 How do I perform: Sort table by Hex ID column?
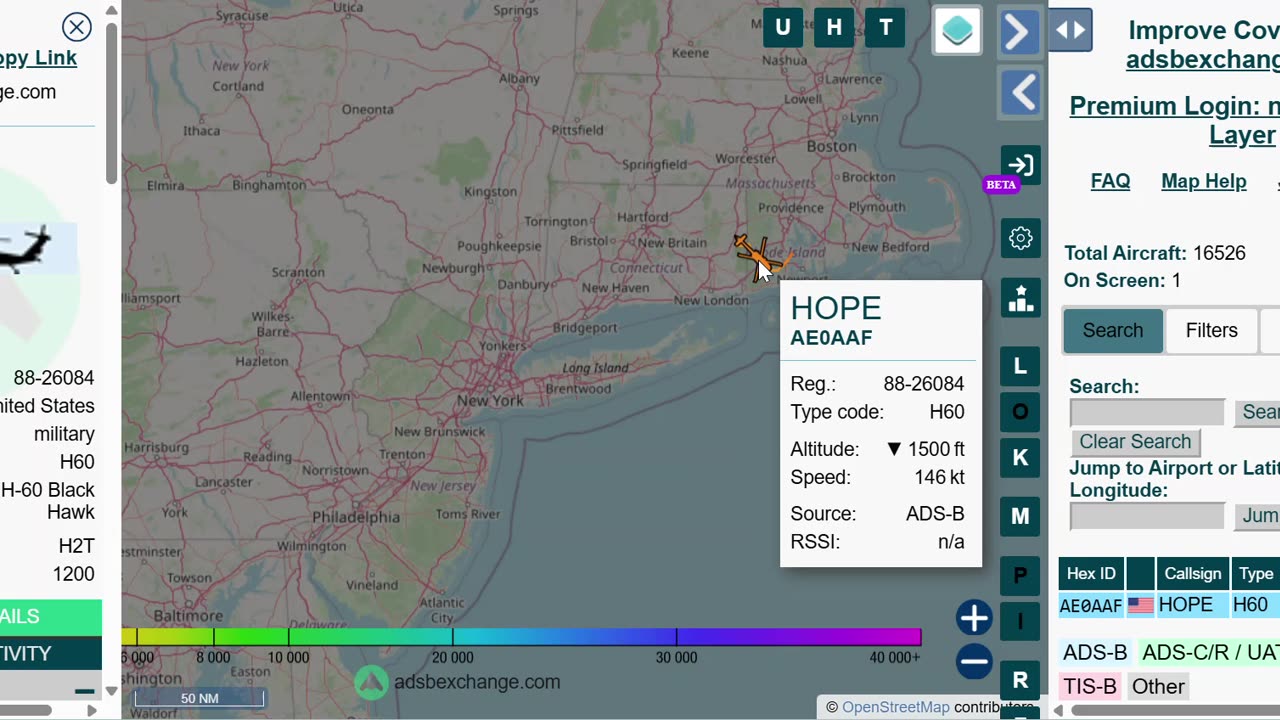click(1091, 574)
